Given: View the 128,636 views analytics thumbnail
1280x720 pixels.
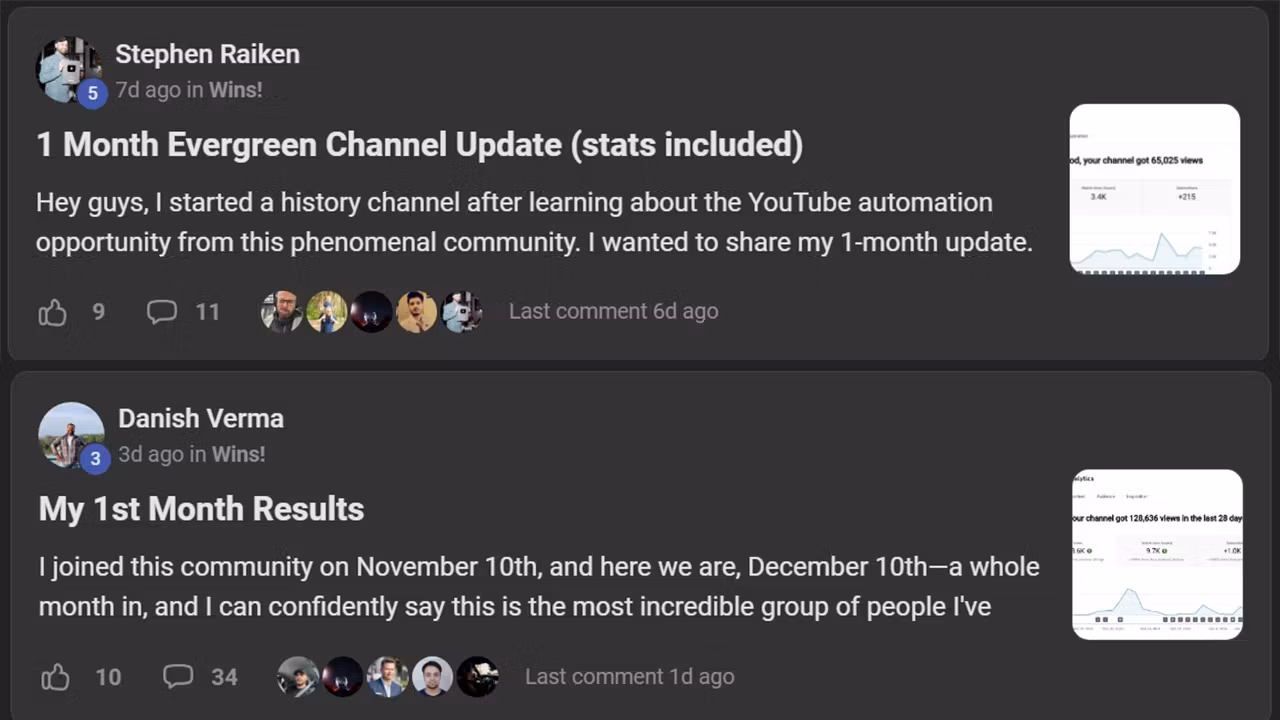Looking at the screenshot, I should point(1157,554).
